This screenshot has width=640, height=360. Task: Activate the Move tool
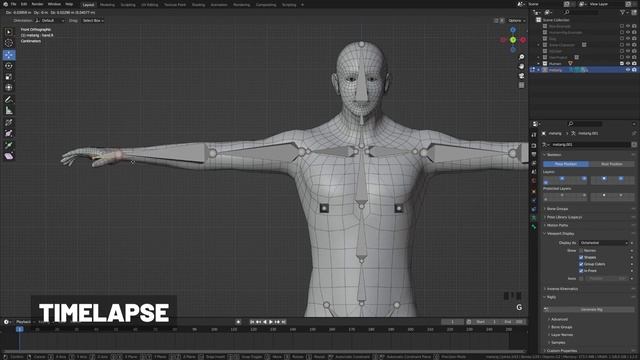(x=9, y=55)
